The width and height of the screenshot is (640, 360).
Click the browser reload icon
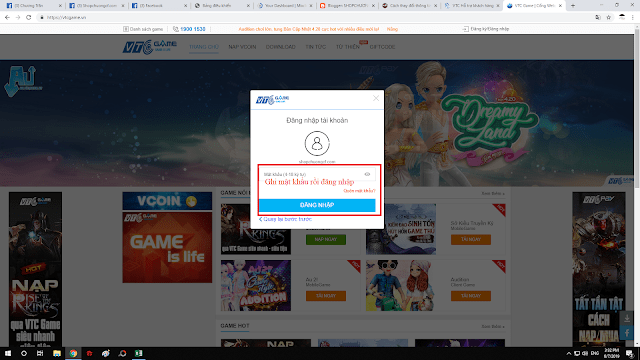(29, 17)
